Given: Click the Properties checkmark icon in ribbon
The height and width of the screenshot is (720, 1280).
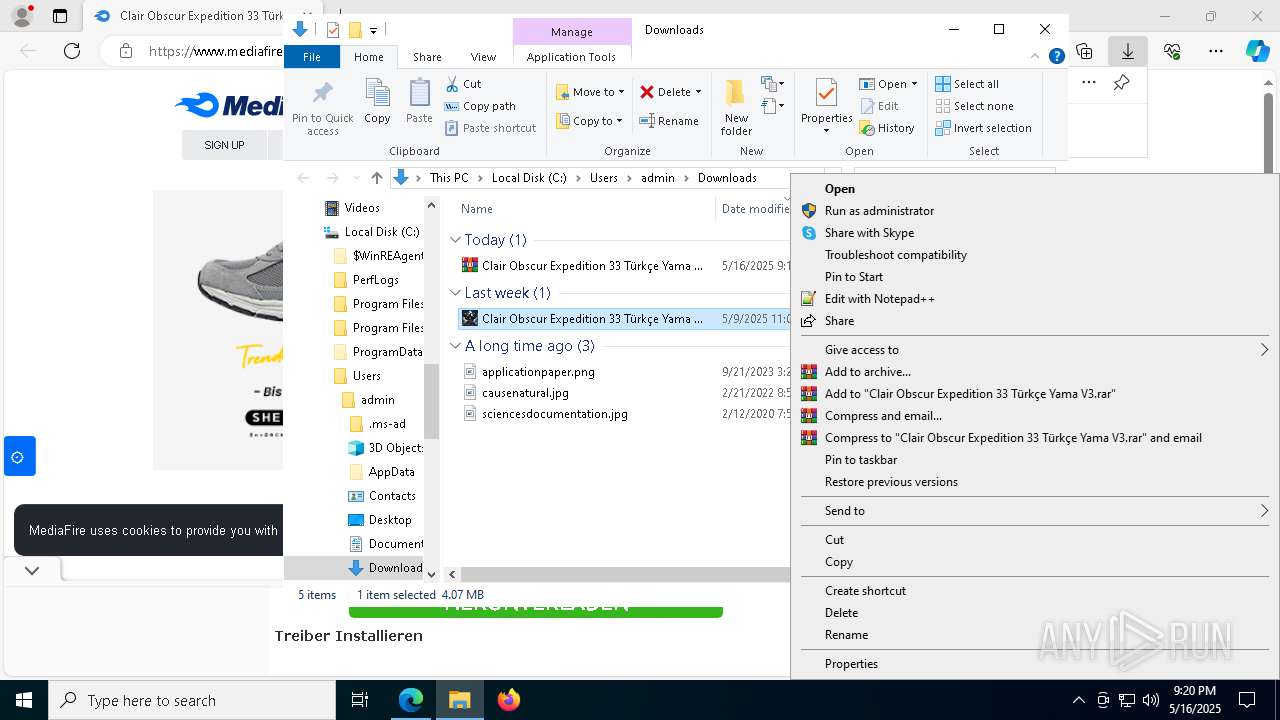Looking at the screenshot, I should click(x=826, y=93).
